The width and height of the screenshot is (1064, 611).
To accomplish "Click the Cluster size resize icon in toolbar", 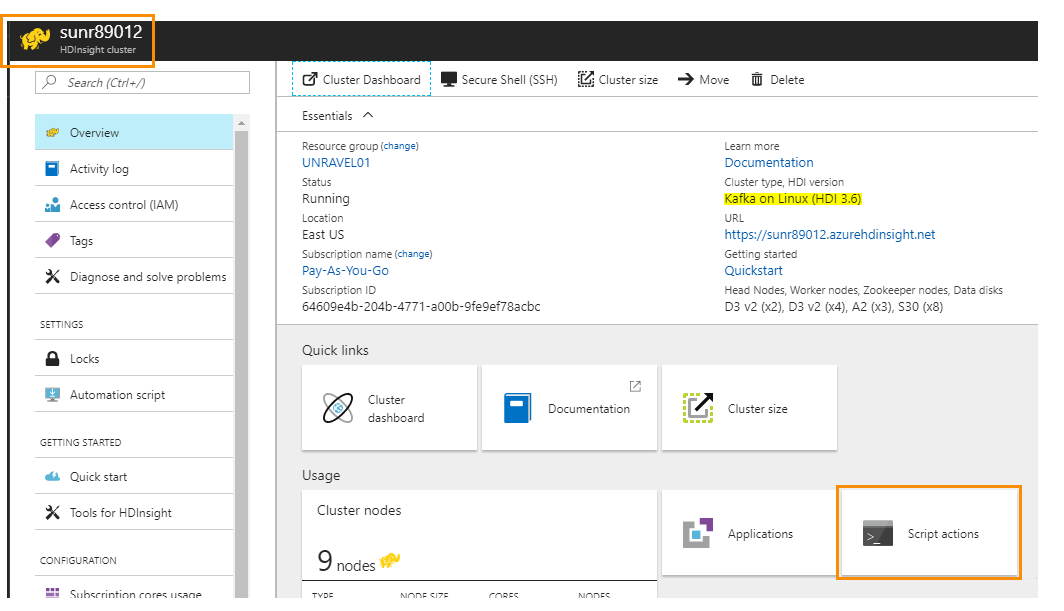I will (586, 79).
